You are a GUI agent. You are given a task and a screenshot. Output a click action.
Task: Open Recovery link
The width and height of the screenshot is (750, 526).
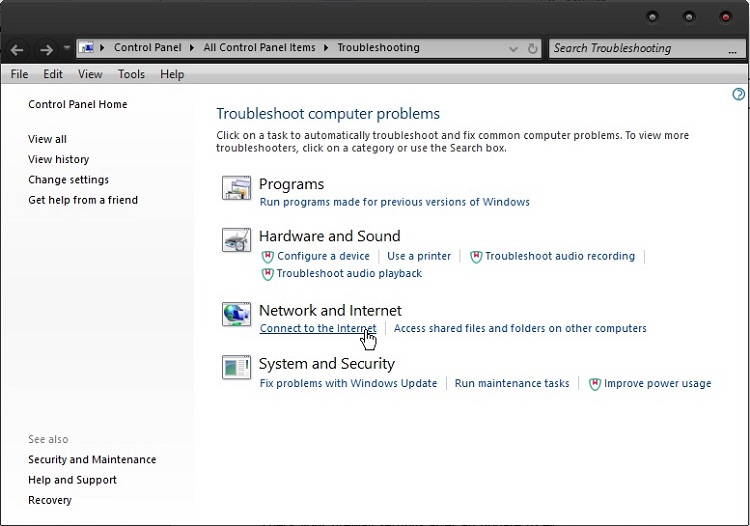50,500
